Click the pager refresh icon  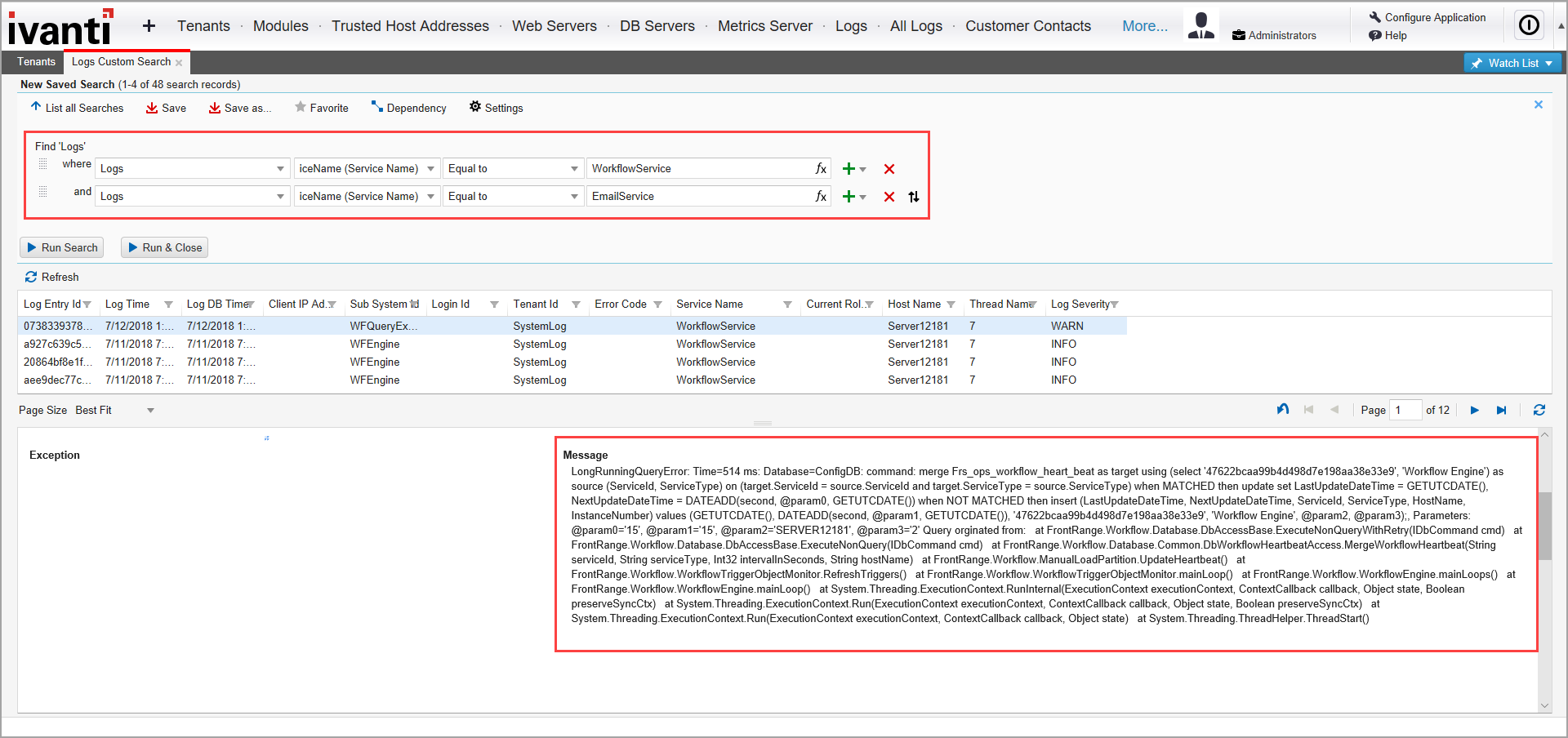coord(1539,410)
